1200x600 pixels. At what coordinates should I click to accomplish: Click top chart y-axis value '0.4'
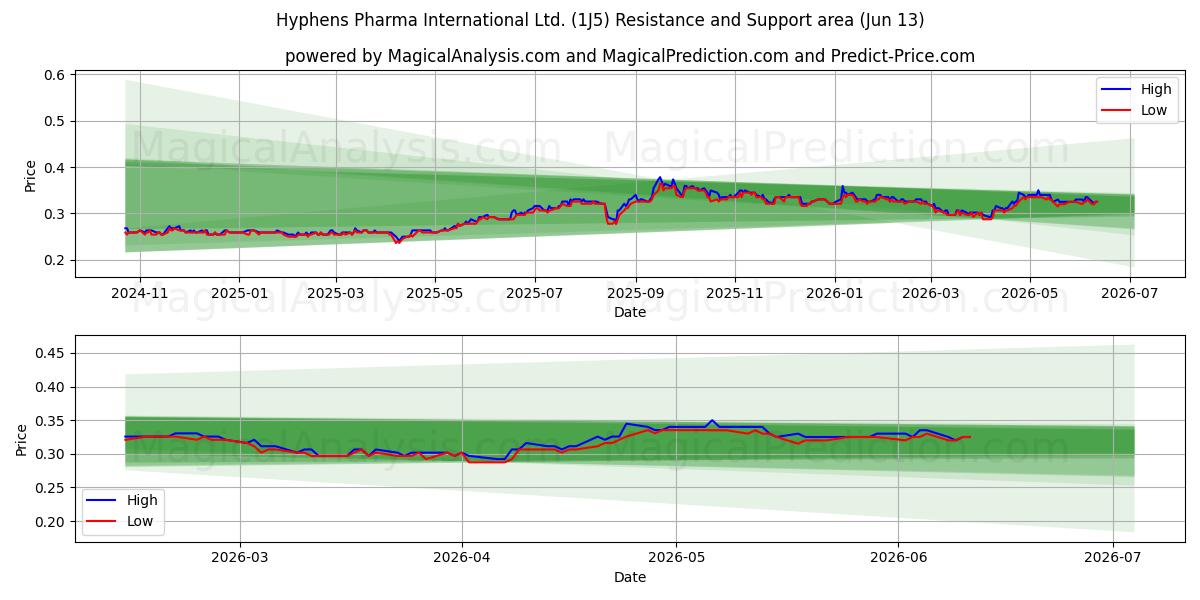(x=55, y=167)
